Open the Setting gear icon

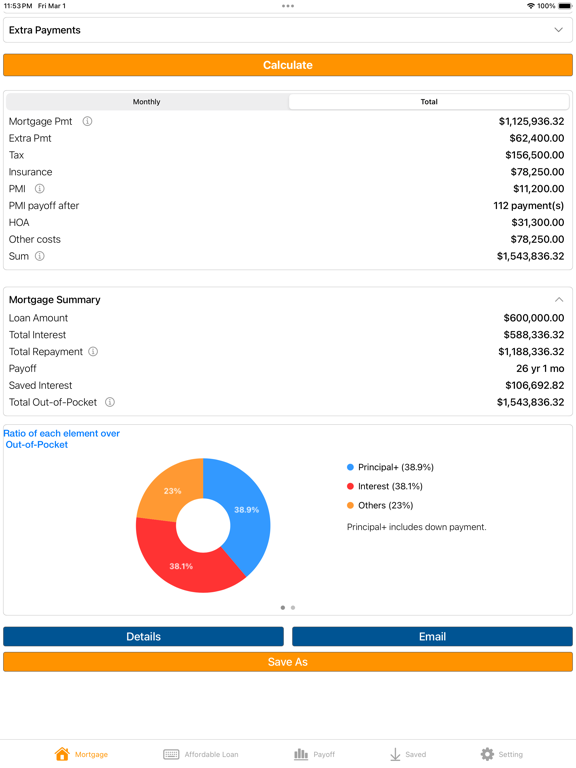(x=487, y=754)
